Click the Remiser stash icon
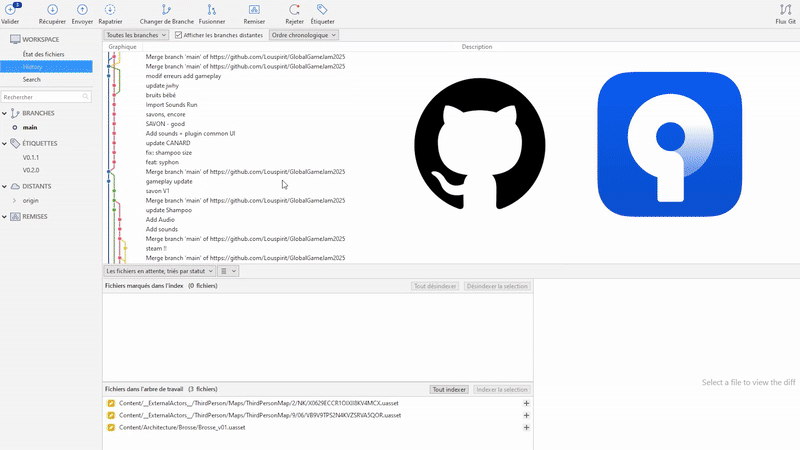The image size is (800, 450). tap(254, 9)
